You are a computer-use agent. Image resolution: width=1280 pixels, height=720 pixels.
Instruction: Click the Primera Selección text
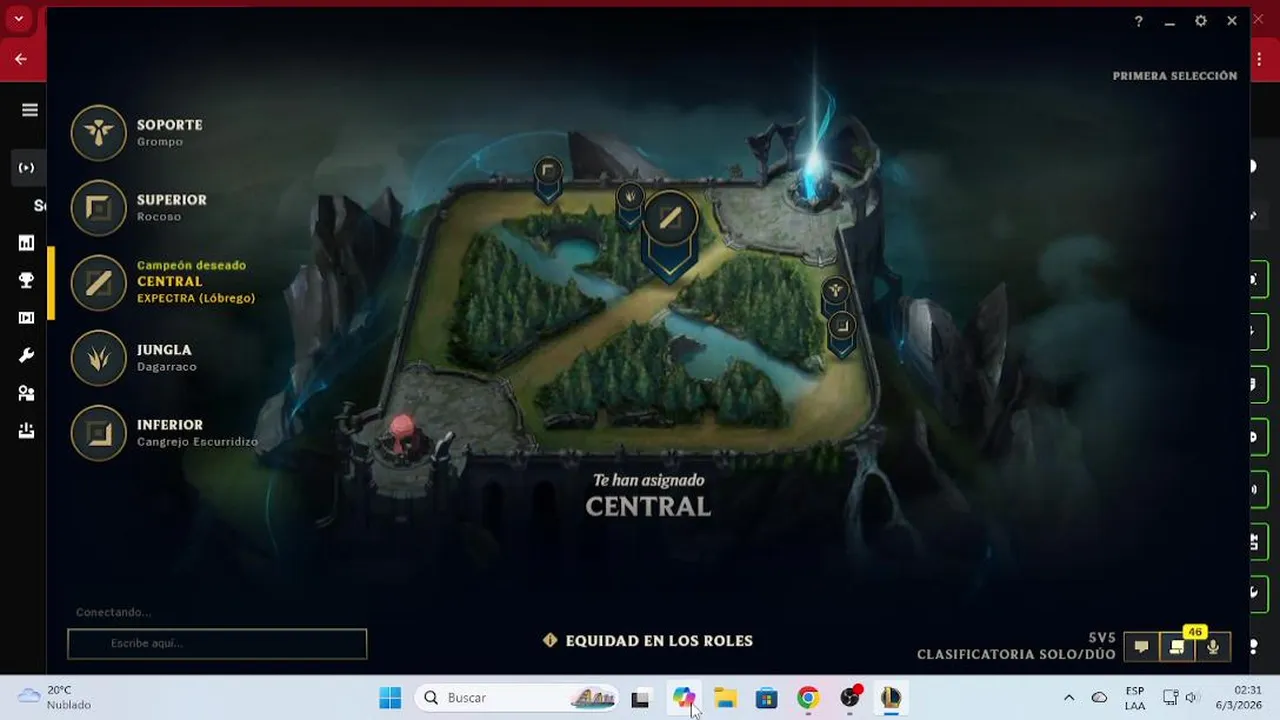[x=1175, y=76]
